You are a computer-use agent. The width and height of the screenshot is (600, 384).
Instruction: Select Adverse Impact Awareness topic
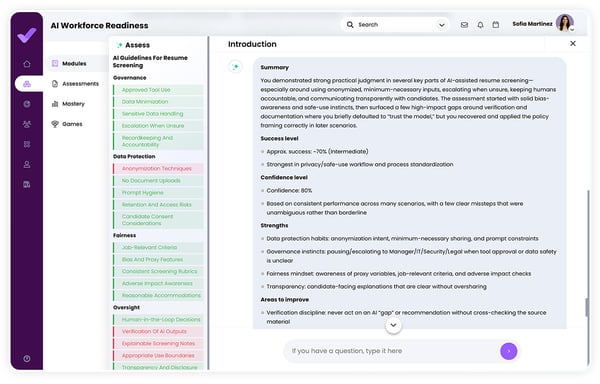point(158,283)
